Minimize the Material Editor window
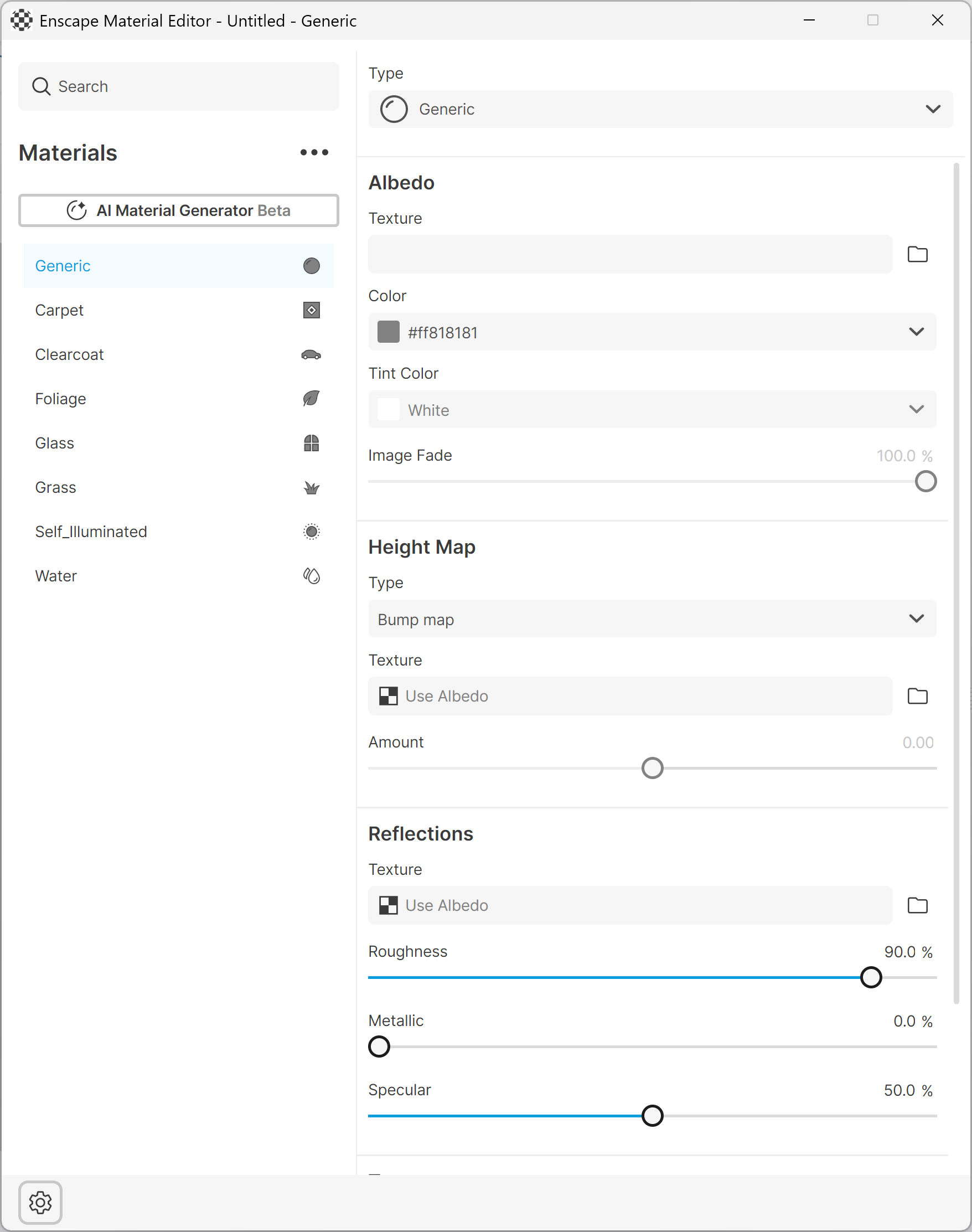The height and width of the screenshot is (1232, 972). 809,20
